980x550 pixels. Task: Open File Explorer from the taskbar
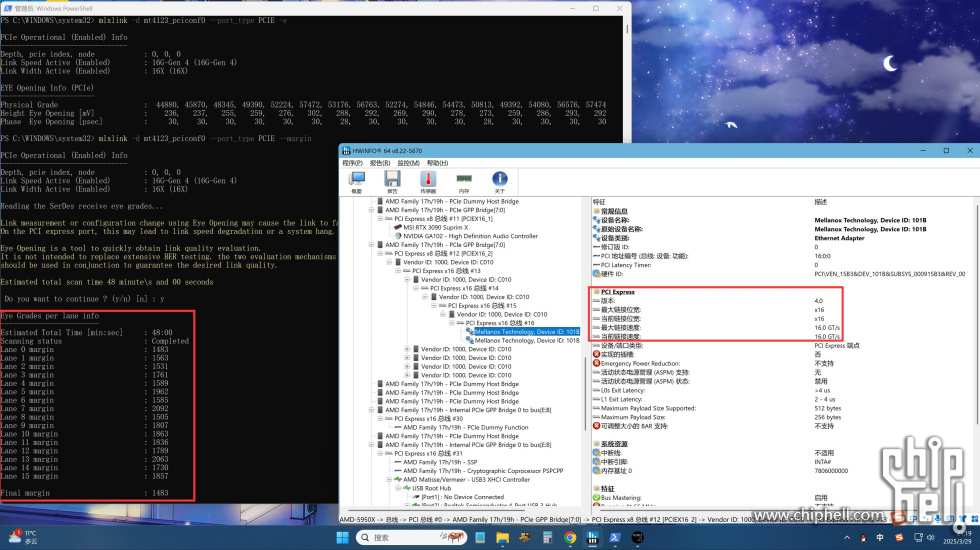(502, 538)
